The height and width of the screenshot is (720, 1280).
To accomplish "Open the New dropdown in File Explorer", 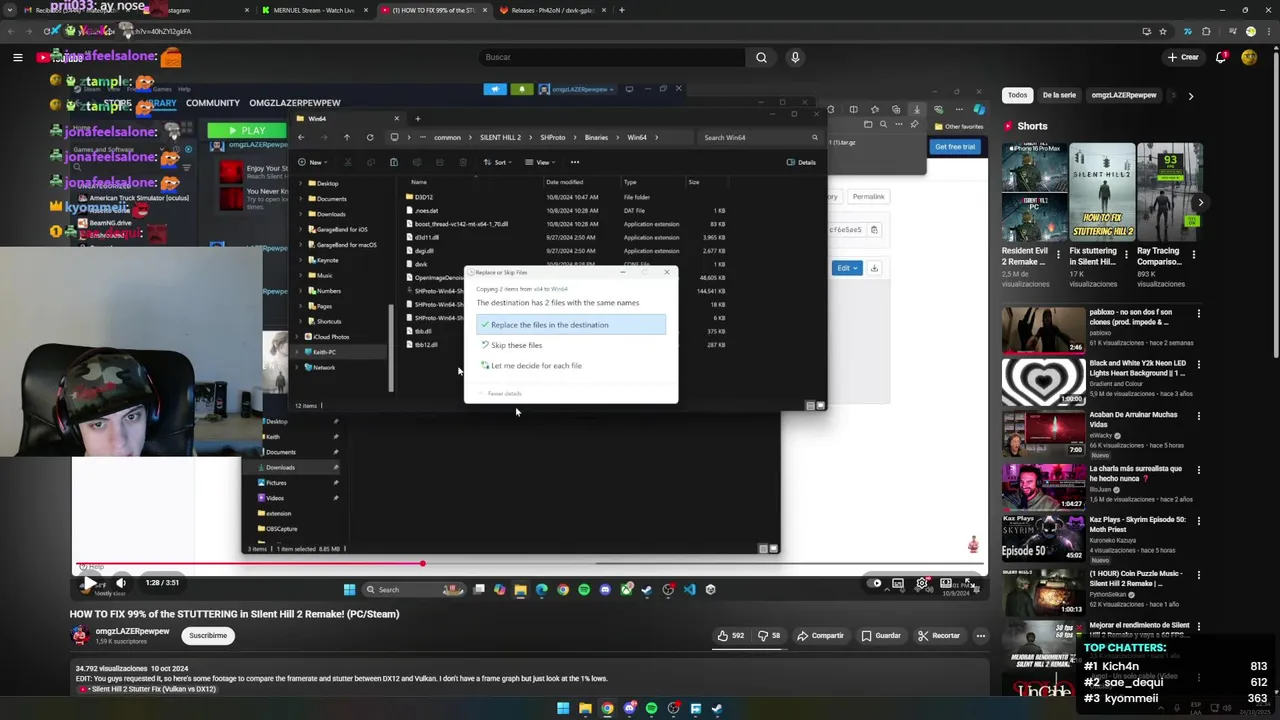I will (x=312, y=162).
